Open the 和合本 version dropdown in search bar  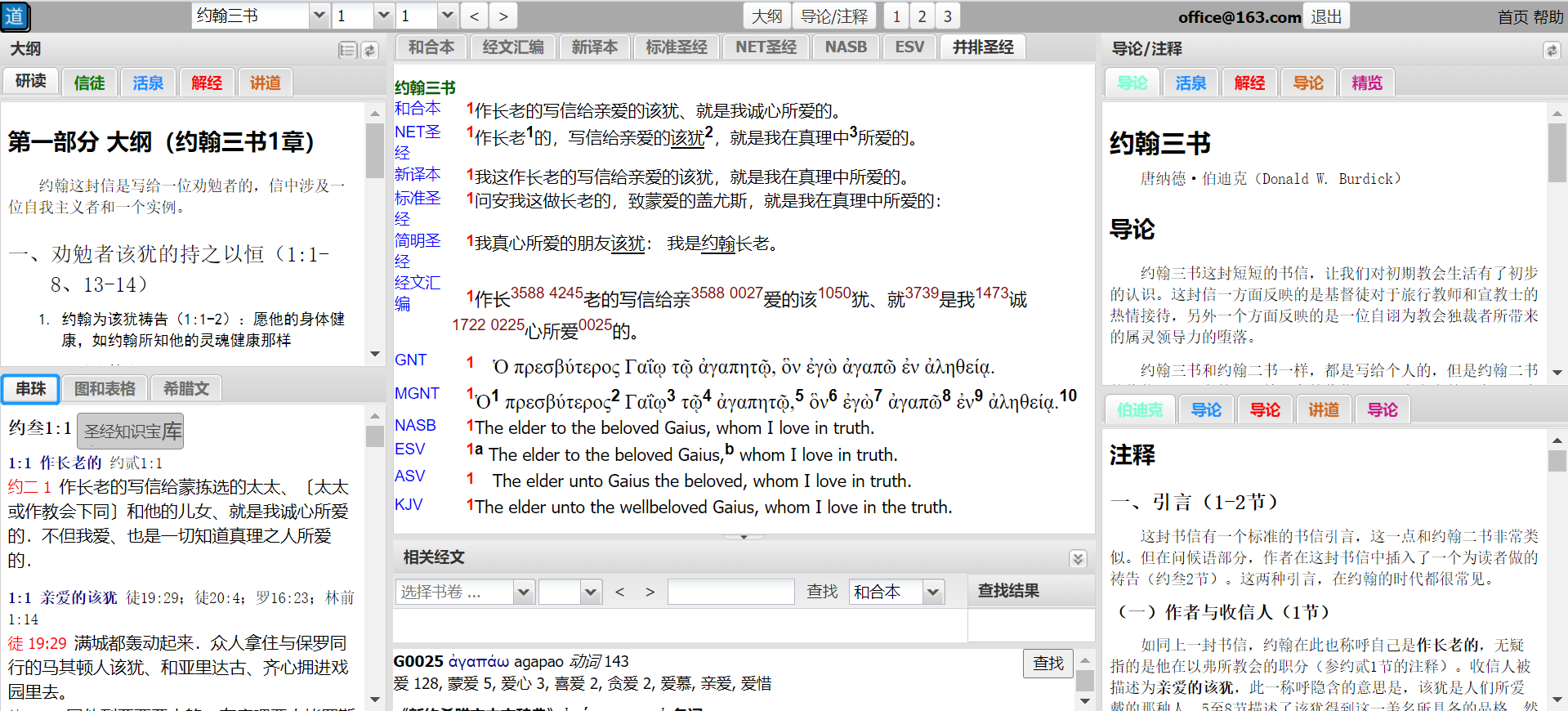click(932, 592)
